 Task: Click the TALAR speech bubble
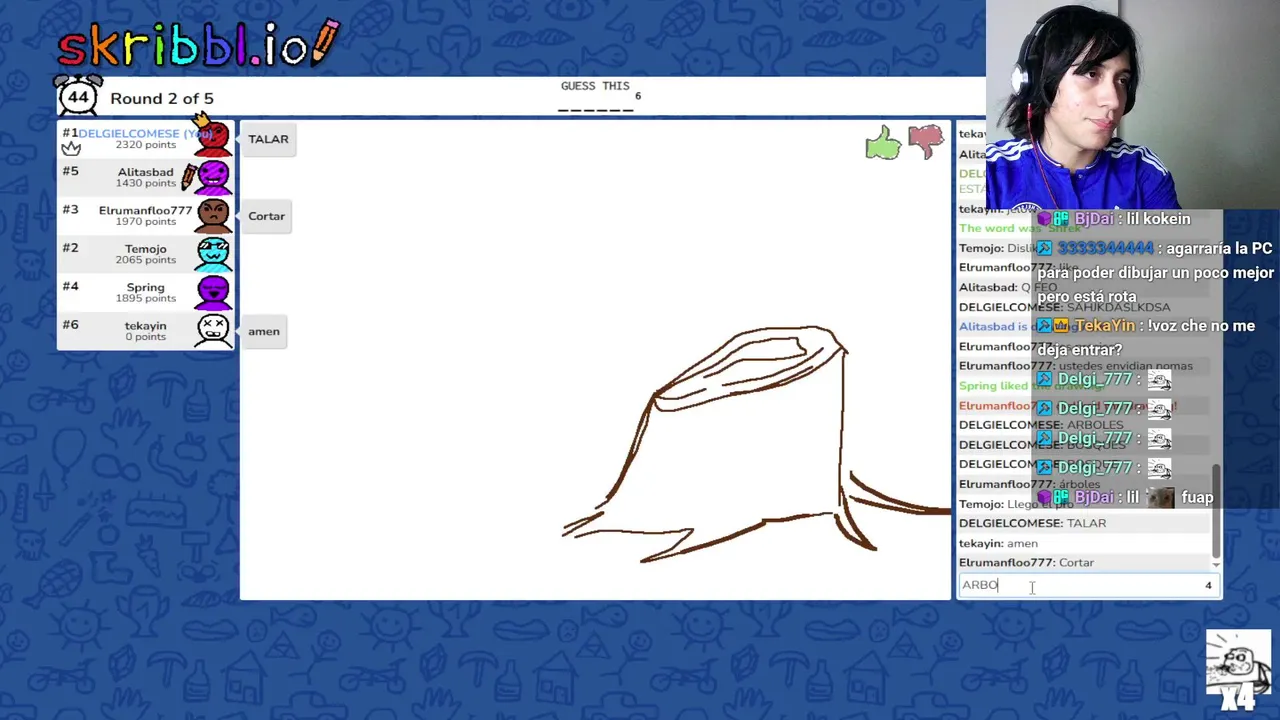268,139
